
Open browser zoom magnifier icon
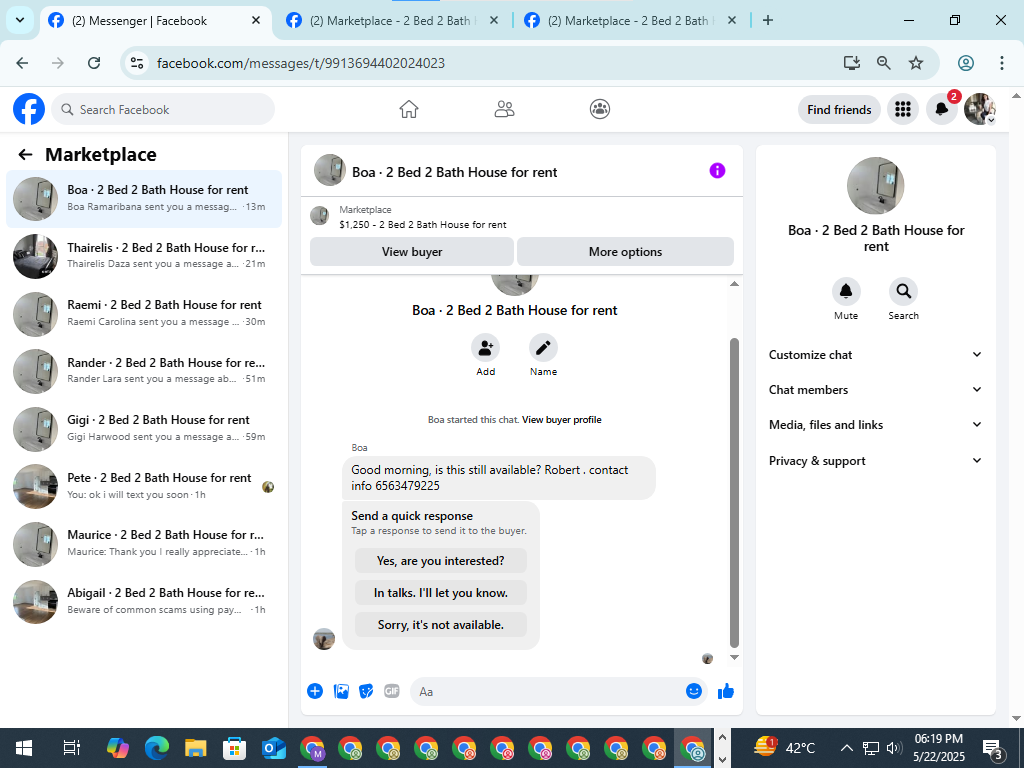pos(884,63)
